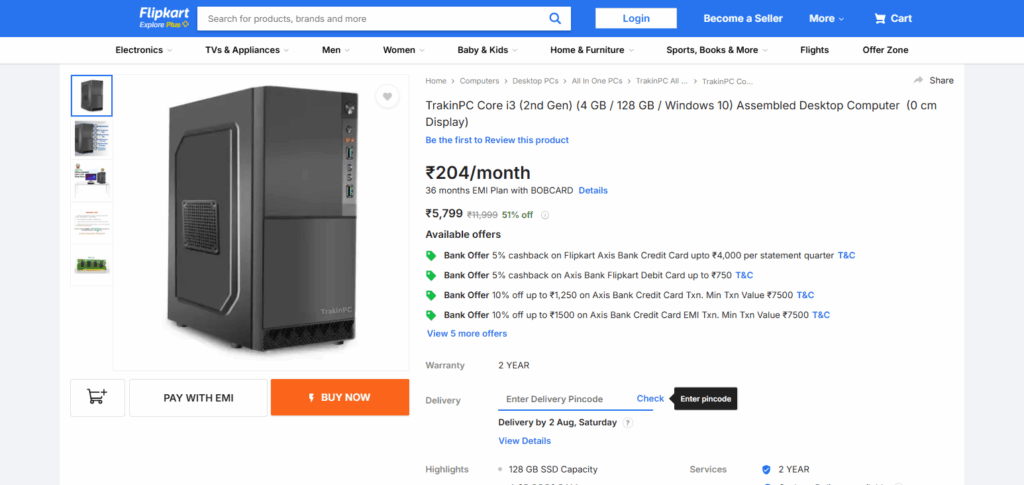Open the Offer Zone
This screenshot has width=1024, height=485.
(885, 50)
